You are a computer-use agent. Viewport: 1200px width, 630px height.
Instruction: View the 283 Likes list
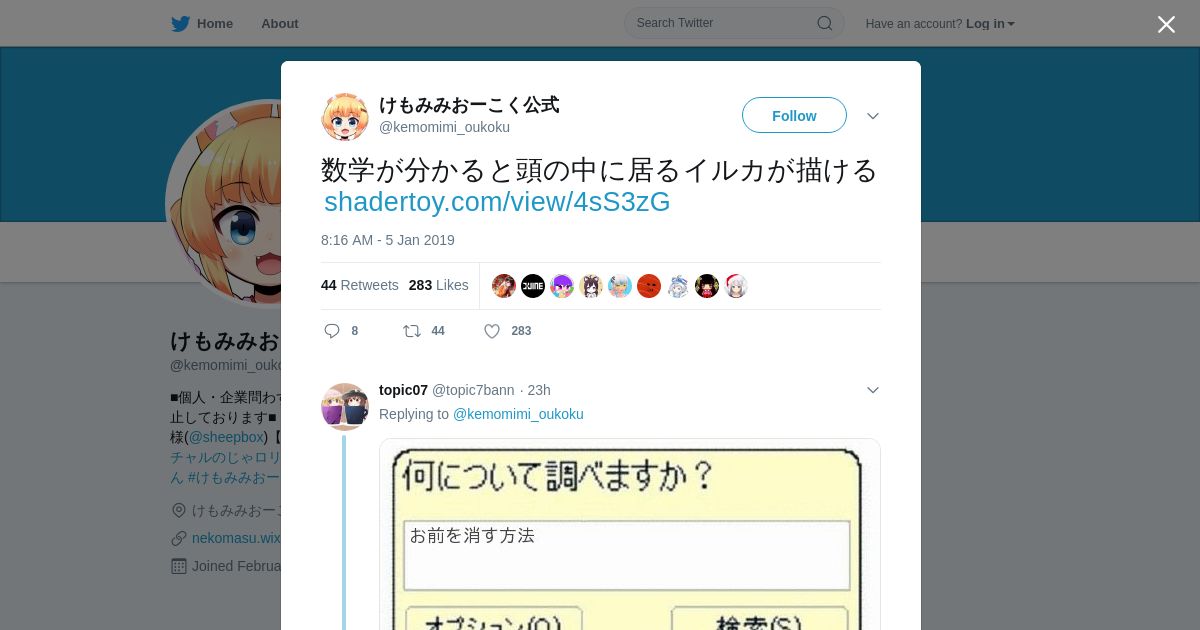(438, 285)
